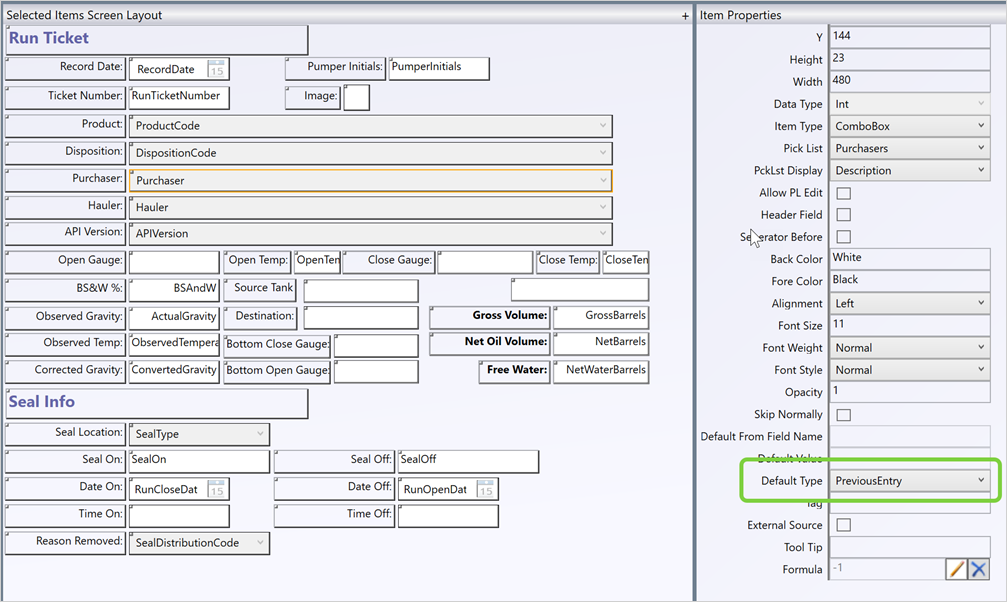Enable the Allow PL Edit checkbox
Image resolution: width=1007 pixels, height=602 pixels.
(x=843, y=193)
